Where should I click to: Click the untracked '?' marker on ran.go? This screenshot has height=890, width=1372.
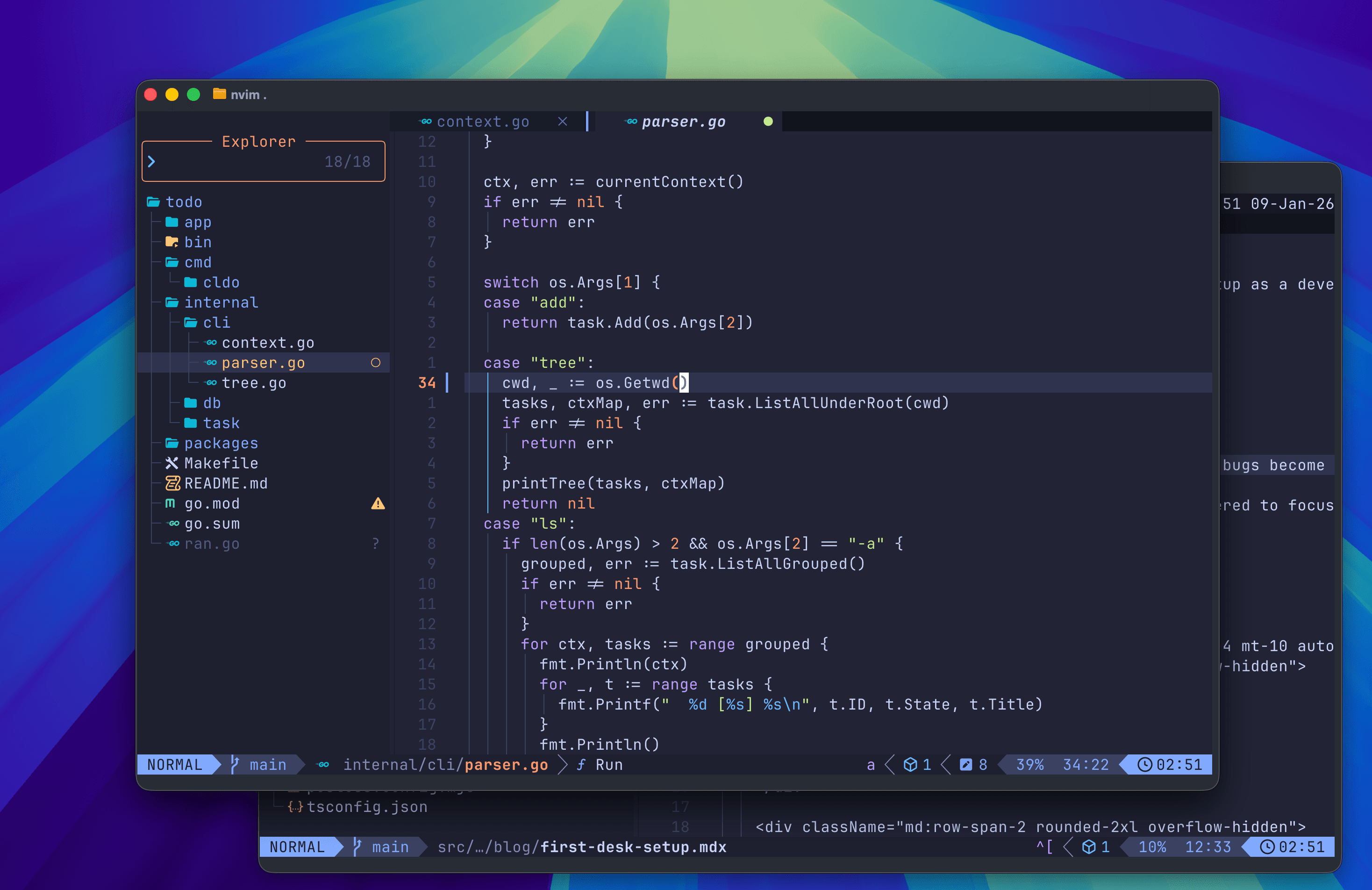click(375, 543)
